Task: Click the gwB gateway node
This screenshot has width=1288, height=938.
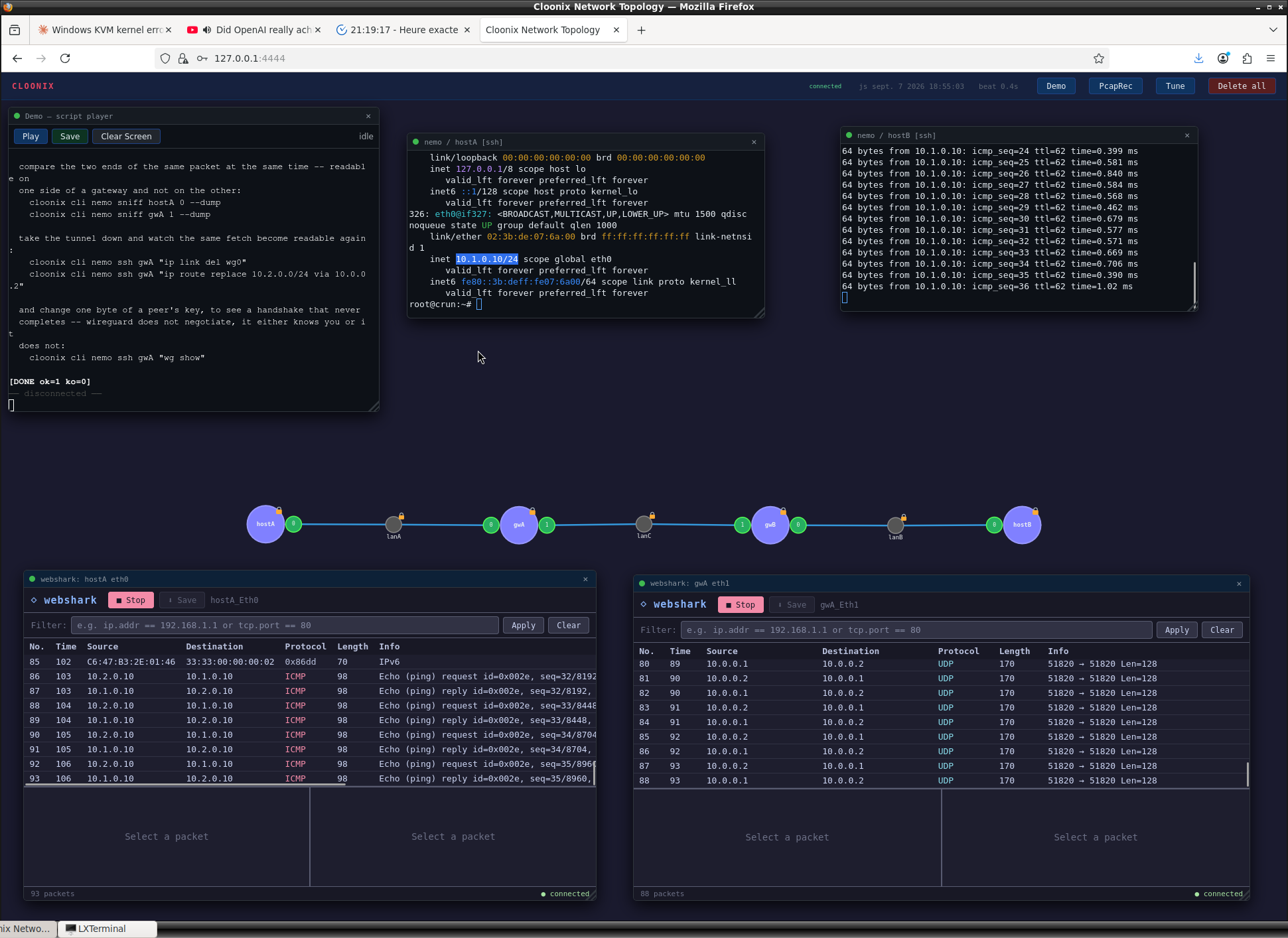Action: [770, 525]
